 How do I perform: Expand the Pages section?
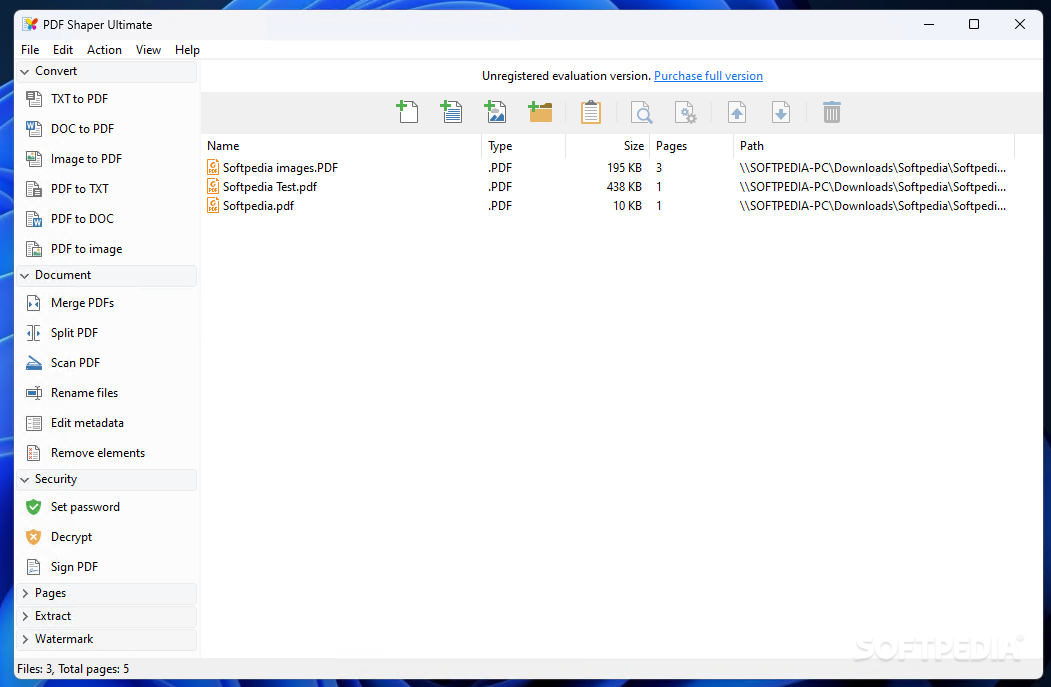pos(106,593)
